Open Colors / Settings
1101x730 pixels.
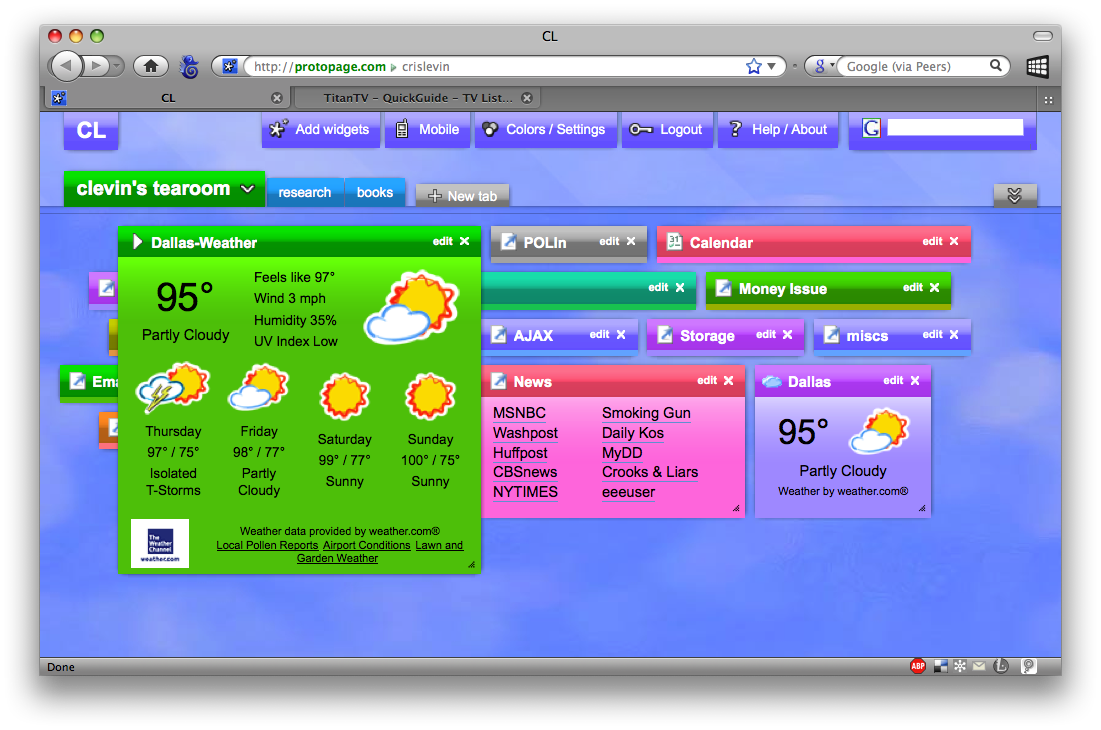pyautogui.click(x=546, y=129)
